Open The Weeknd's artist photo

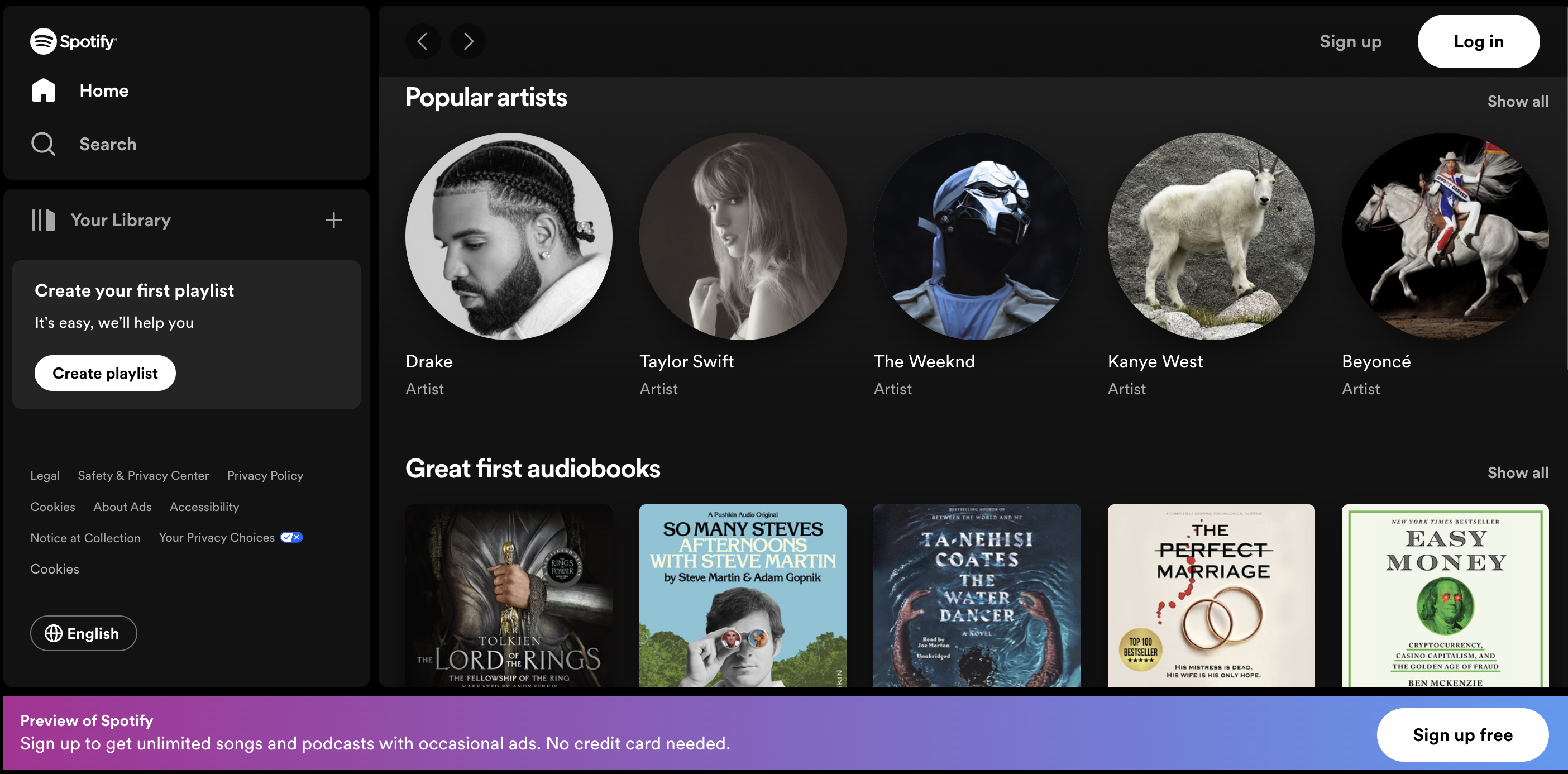click(977, 236)
